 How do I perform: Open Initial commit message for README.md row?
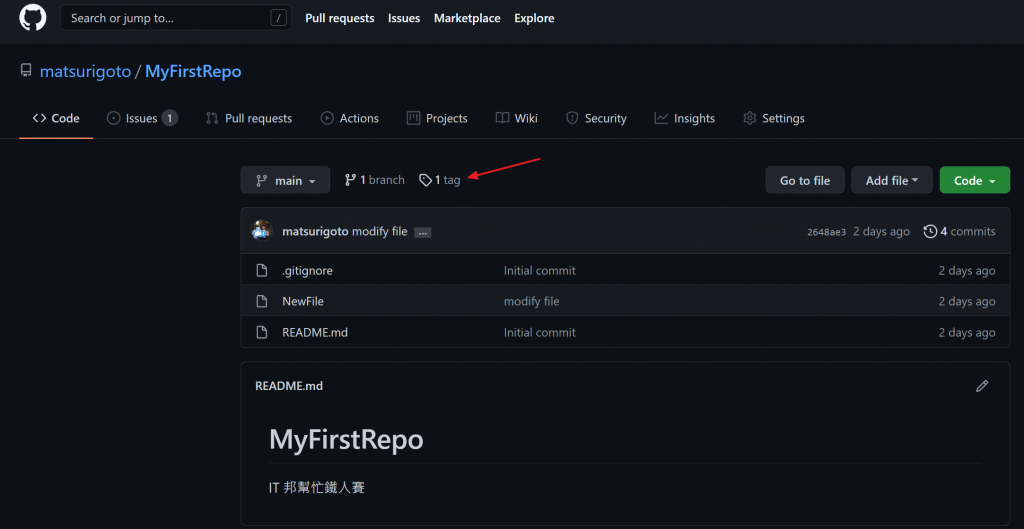540,332
